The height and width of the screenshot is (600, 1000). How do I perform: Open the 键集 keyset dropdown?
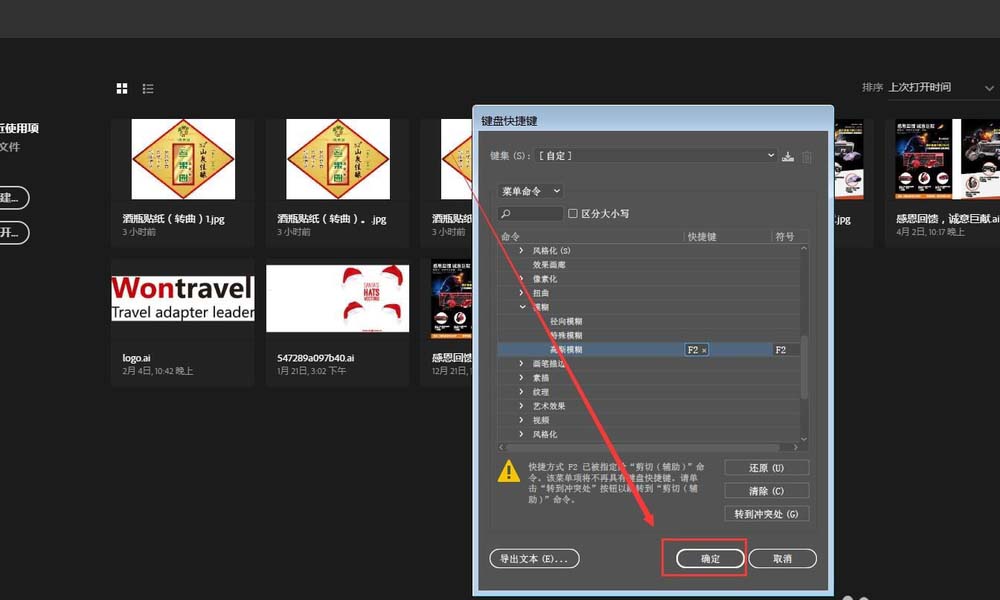pos(655,157)
